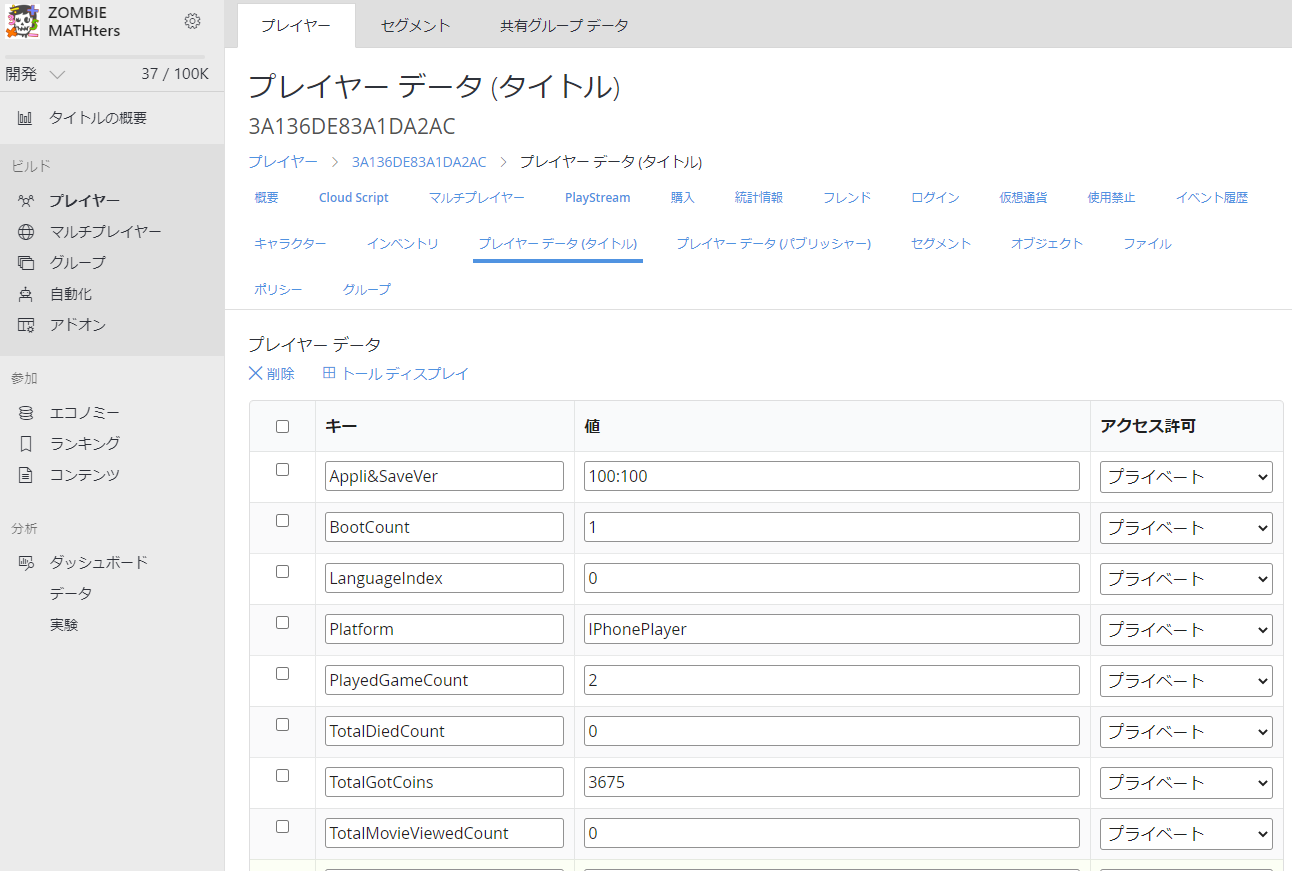Viewport: 1292px width, 871px height.
Task: Click the グループ icon in sidebar
Action: [x=26, y=263]
